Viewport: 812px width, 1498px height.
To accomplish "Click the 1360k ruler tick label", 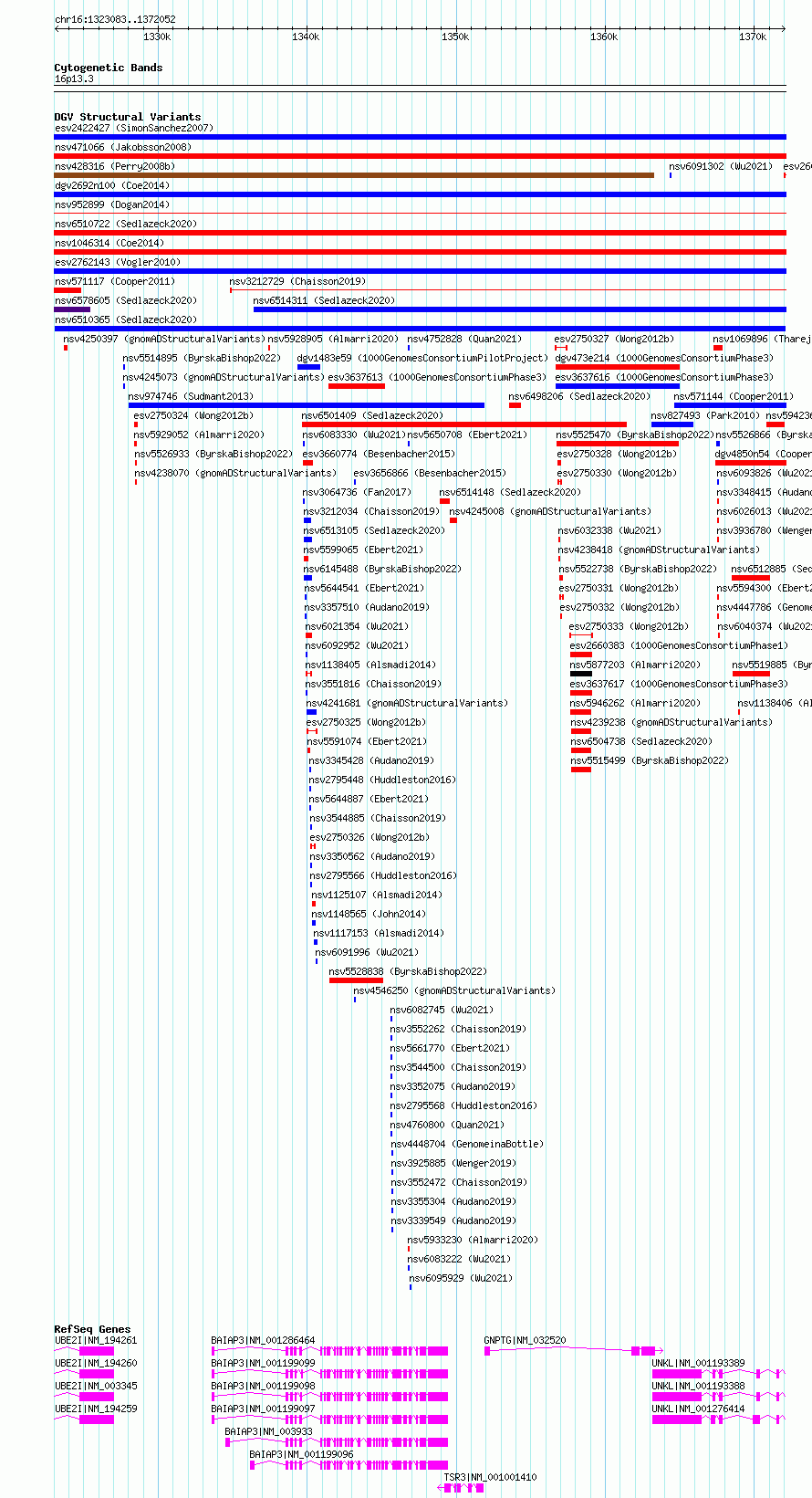I will point(603,37).
